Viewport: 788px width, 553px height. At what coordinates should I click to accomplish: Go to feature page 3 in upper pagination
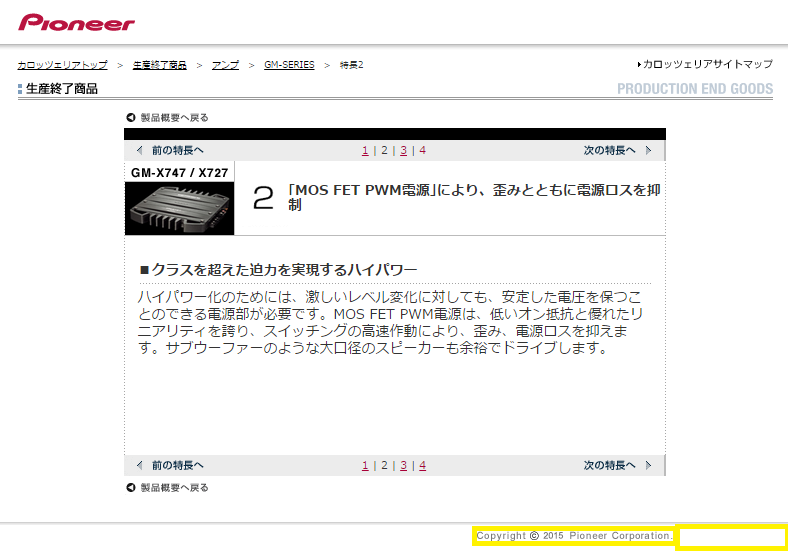pos(403,151)
